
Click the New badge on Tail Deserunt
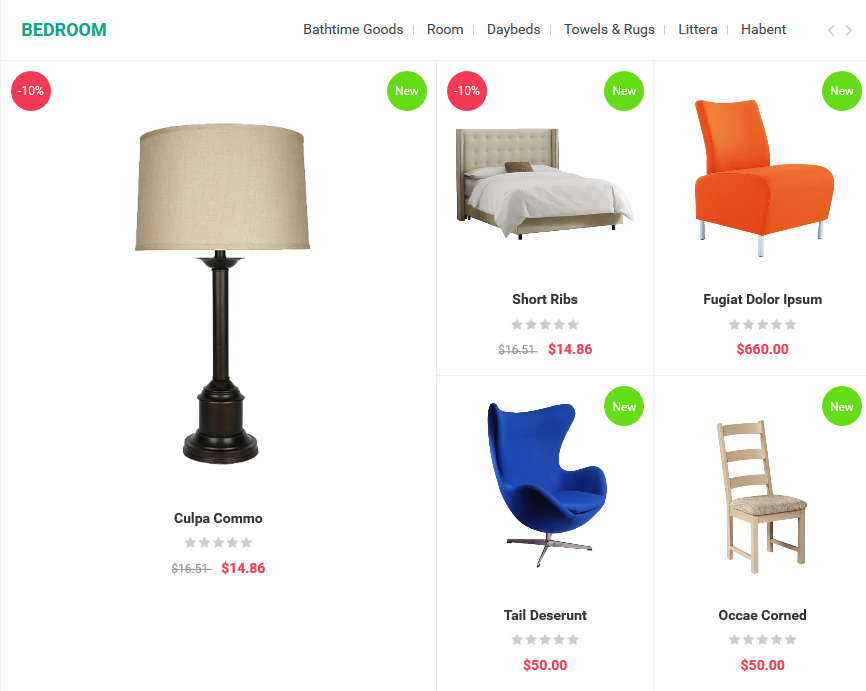click(x=624, y=406)
